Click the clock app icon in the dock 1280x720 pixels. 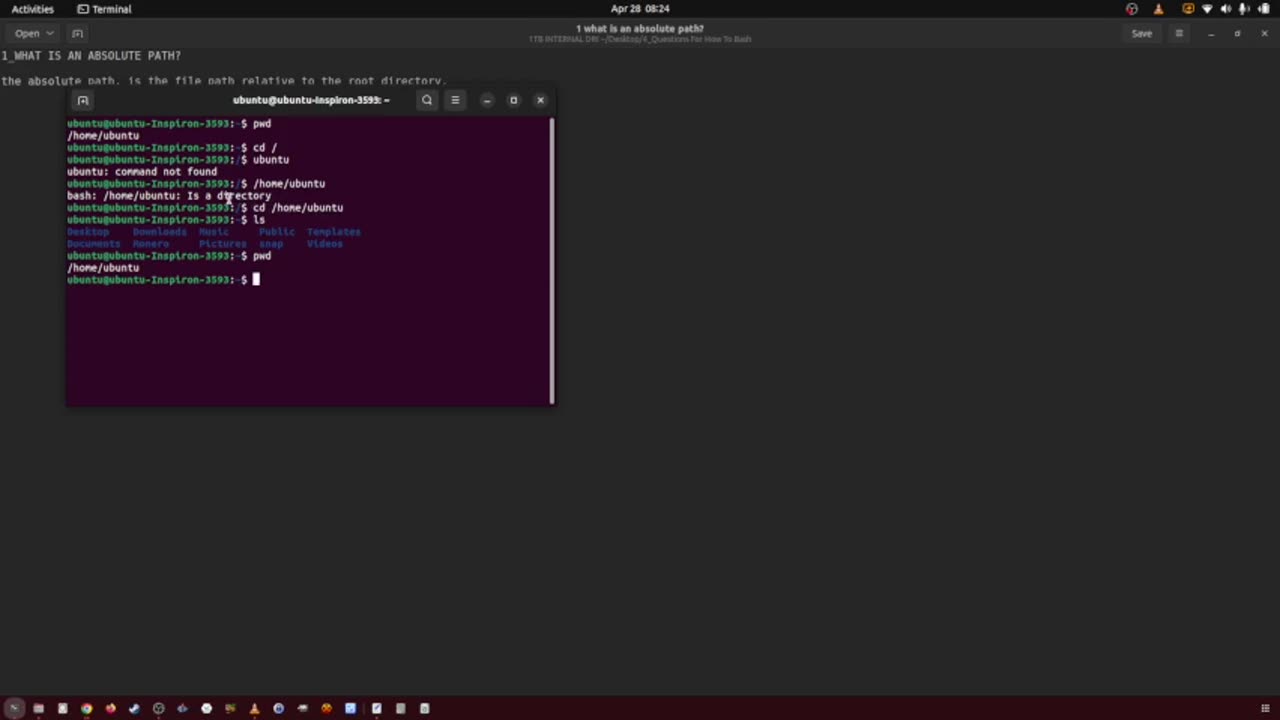[x=206, y=709]
